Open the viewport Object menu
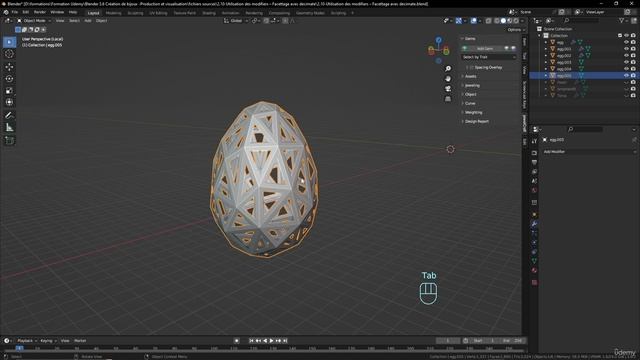 click(x=101, y=21)
